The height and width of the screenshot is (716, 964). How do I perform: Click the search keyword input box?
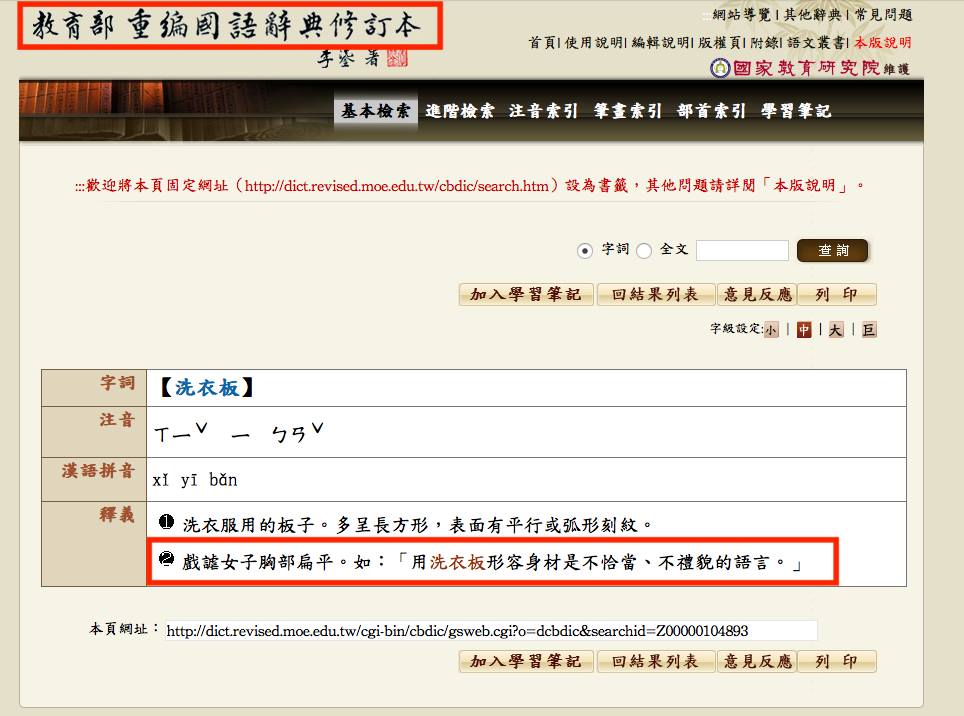click(742, 250)
